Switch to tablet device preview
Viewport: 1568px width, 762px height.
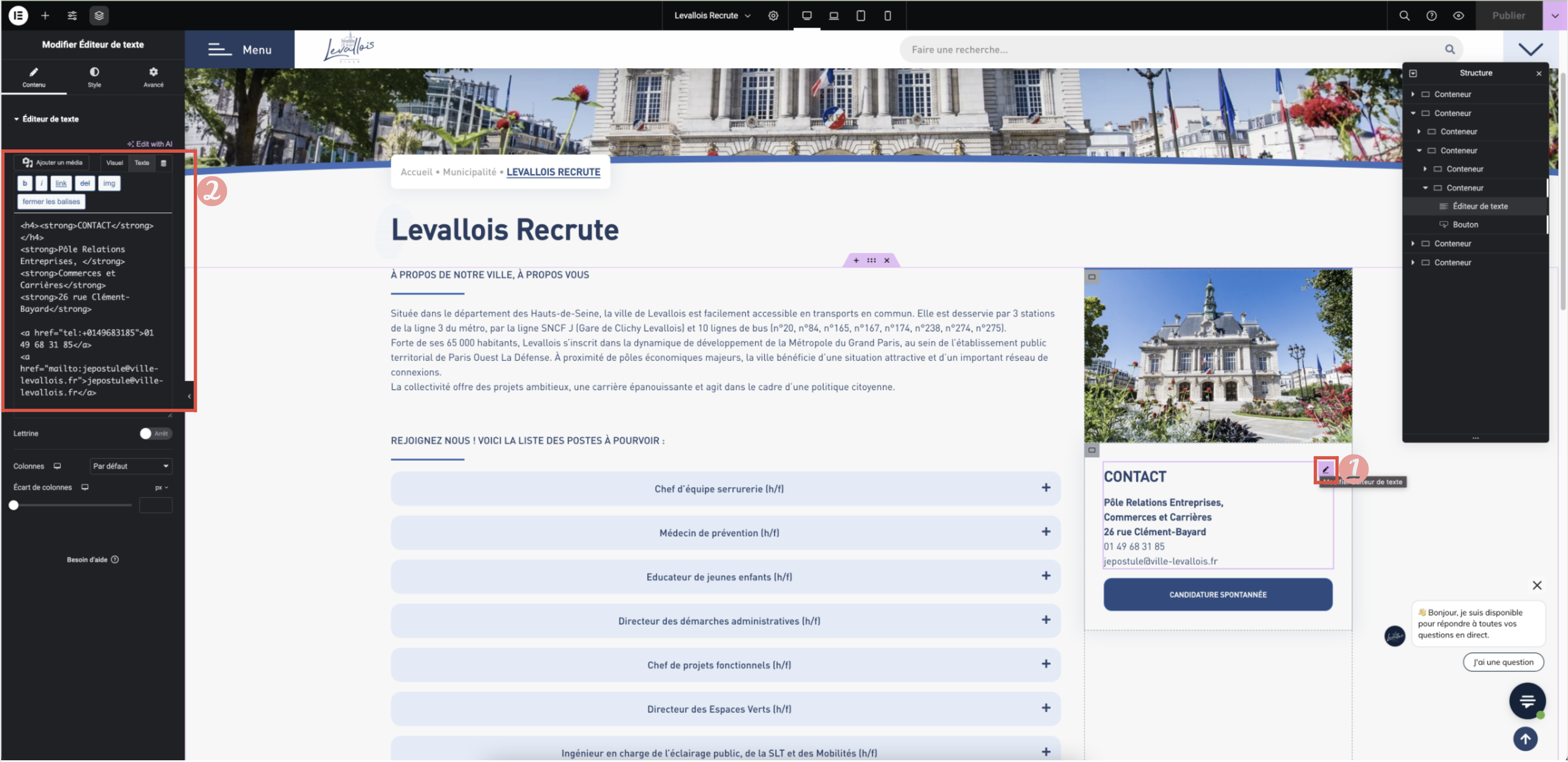coord(860,15)
